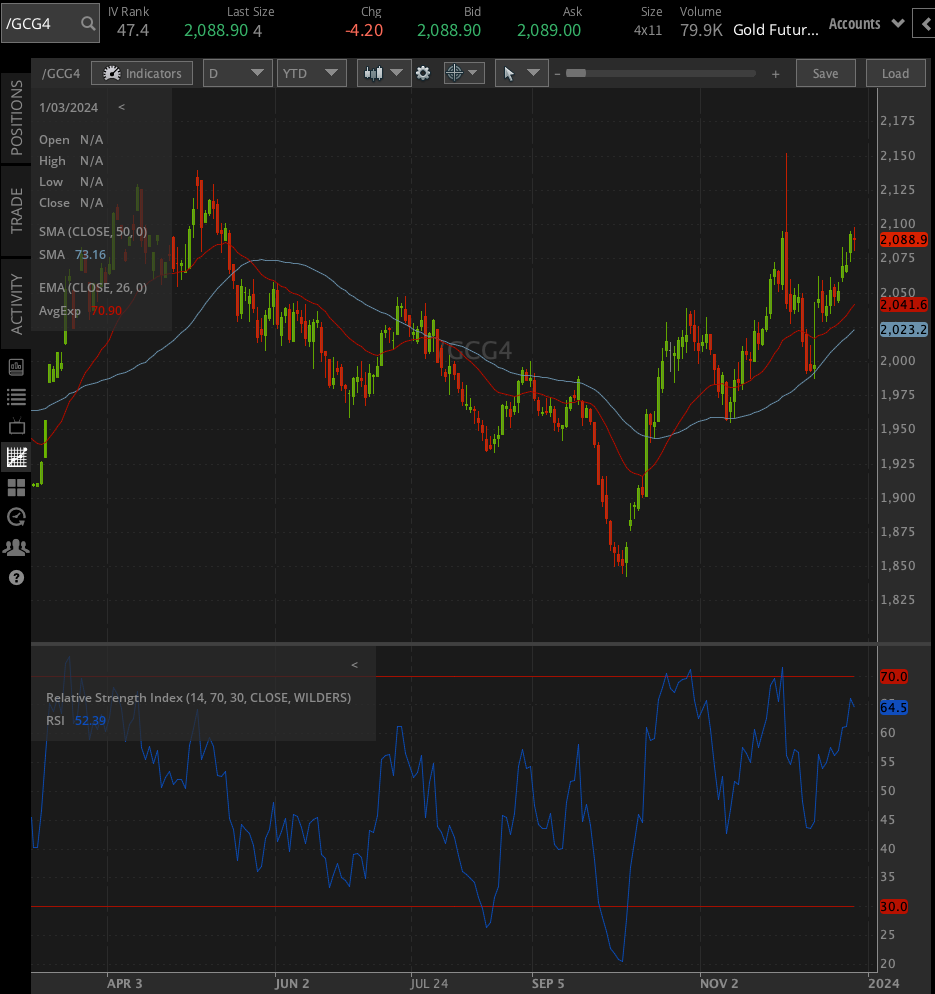This screenshot has width=935, height=994.
Task: Click the chat support people icon
Action: (14, 547)
